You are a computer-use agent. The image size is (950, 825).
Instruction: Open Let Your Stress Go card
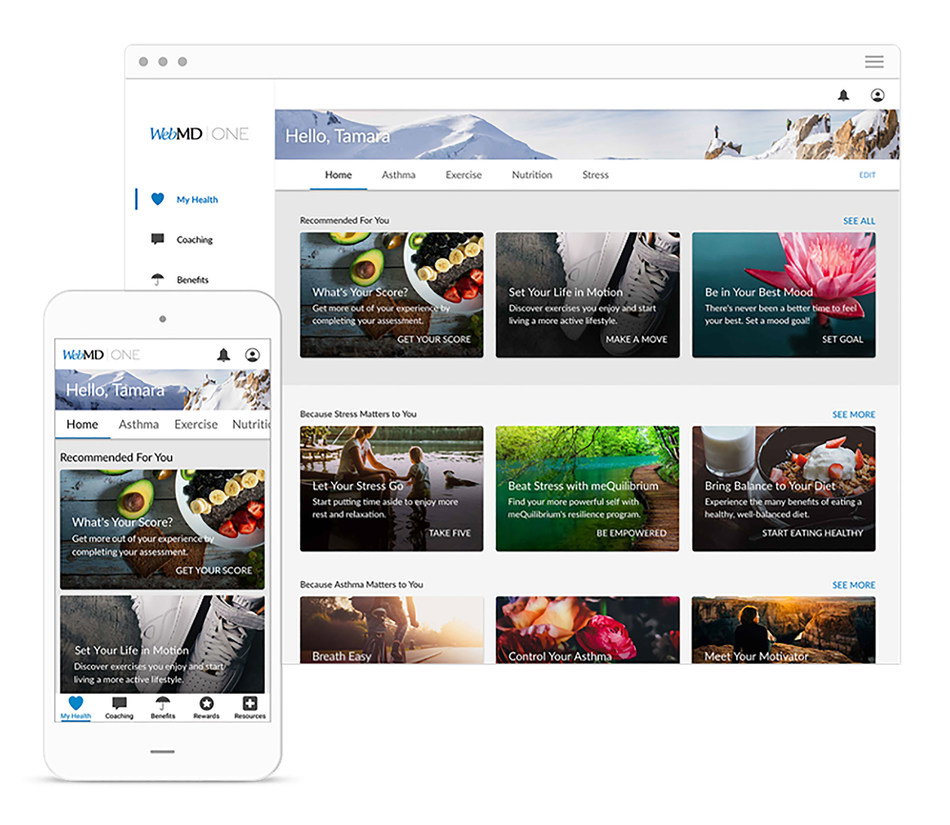click(x=391, y=489)
